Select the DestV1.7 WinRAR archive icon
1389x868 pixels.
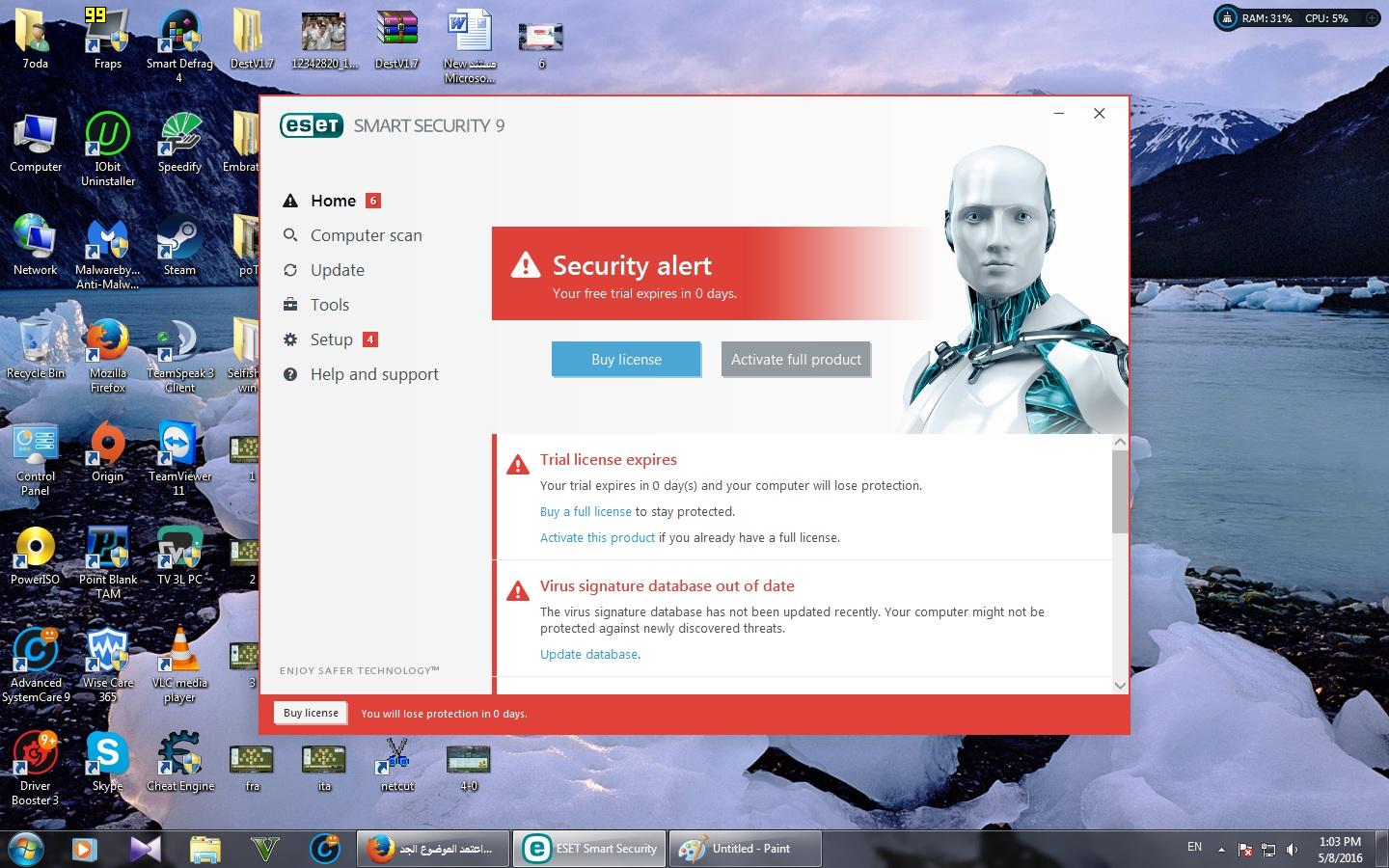pyautogui.click(x=396, y=41)
